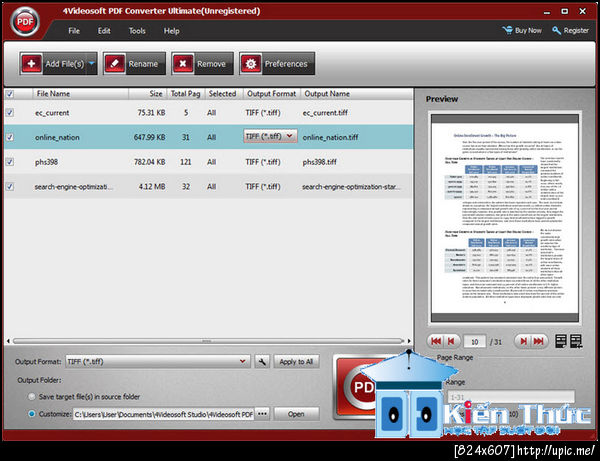Open the Help menu
The height and width of the screenshot is (461, 600).
171,31
